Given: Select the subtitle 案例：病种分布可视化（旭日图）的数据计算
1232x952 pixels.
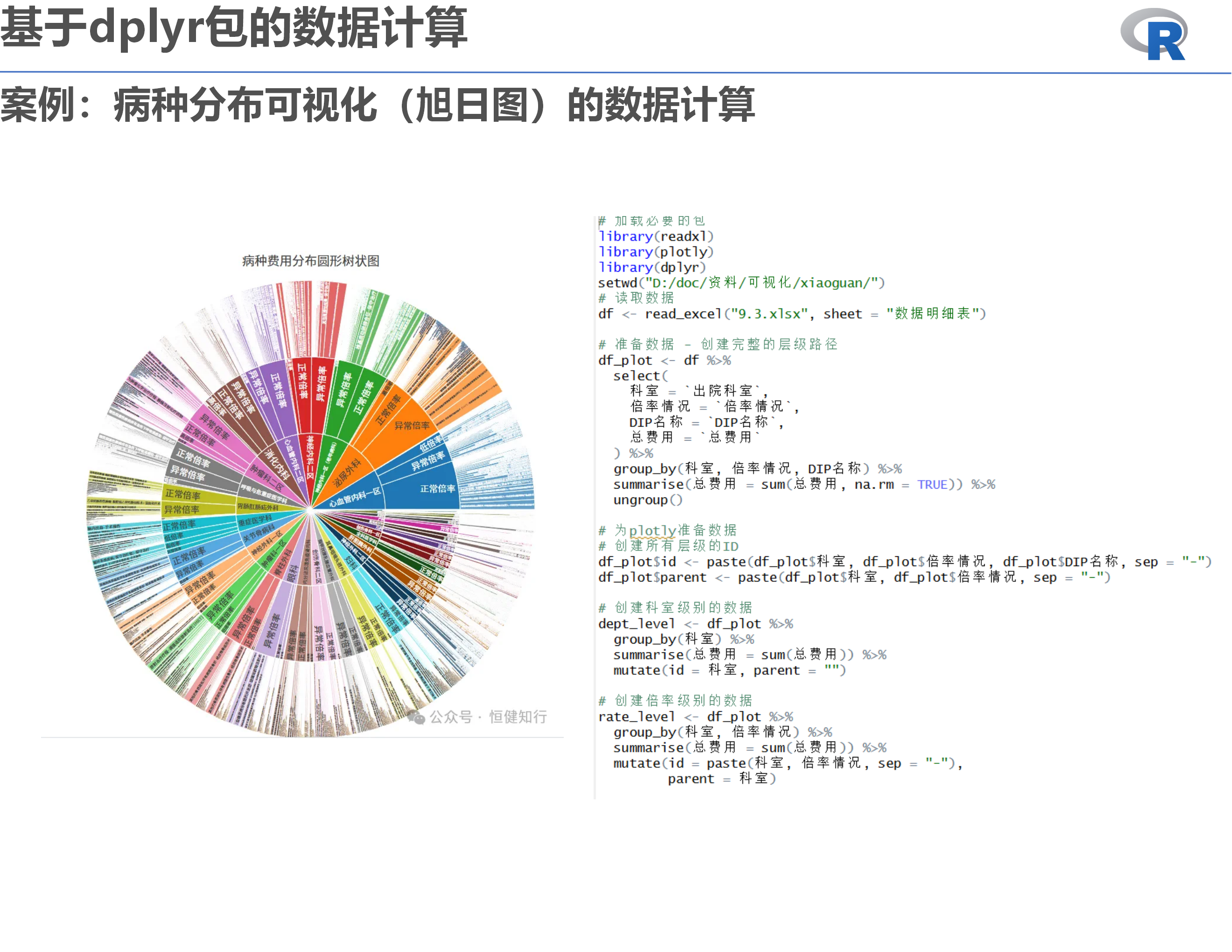Looking at the screenshot, I should pyautogui.click(x=378, y=105).
